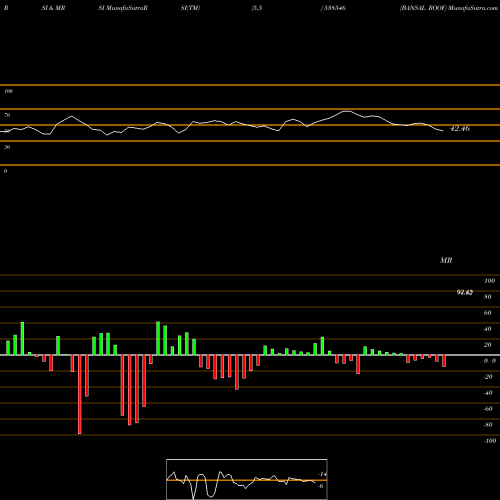The width and height of the screenshot is (500, 500).
Task: Click the 538546 stock code in header
Action: 334,8
